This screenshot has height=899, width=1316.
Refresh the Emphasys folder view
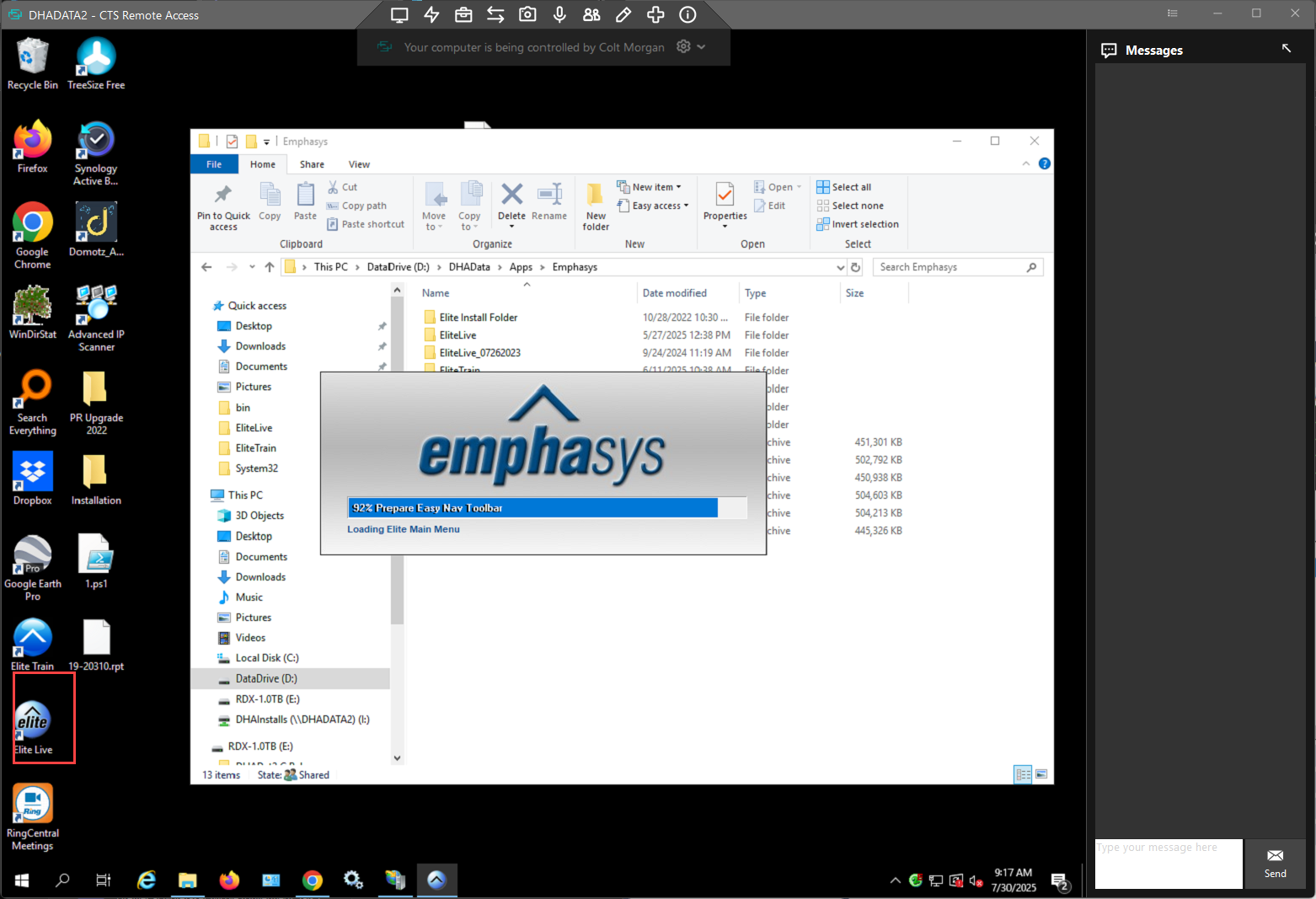856,267
